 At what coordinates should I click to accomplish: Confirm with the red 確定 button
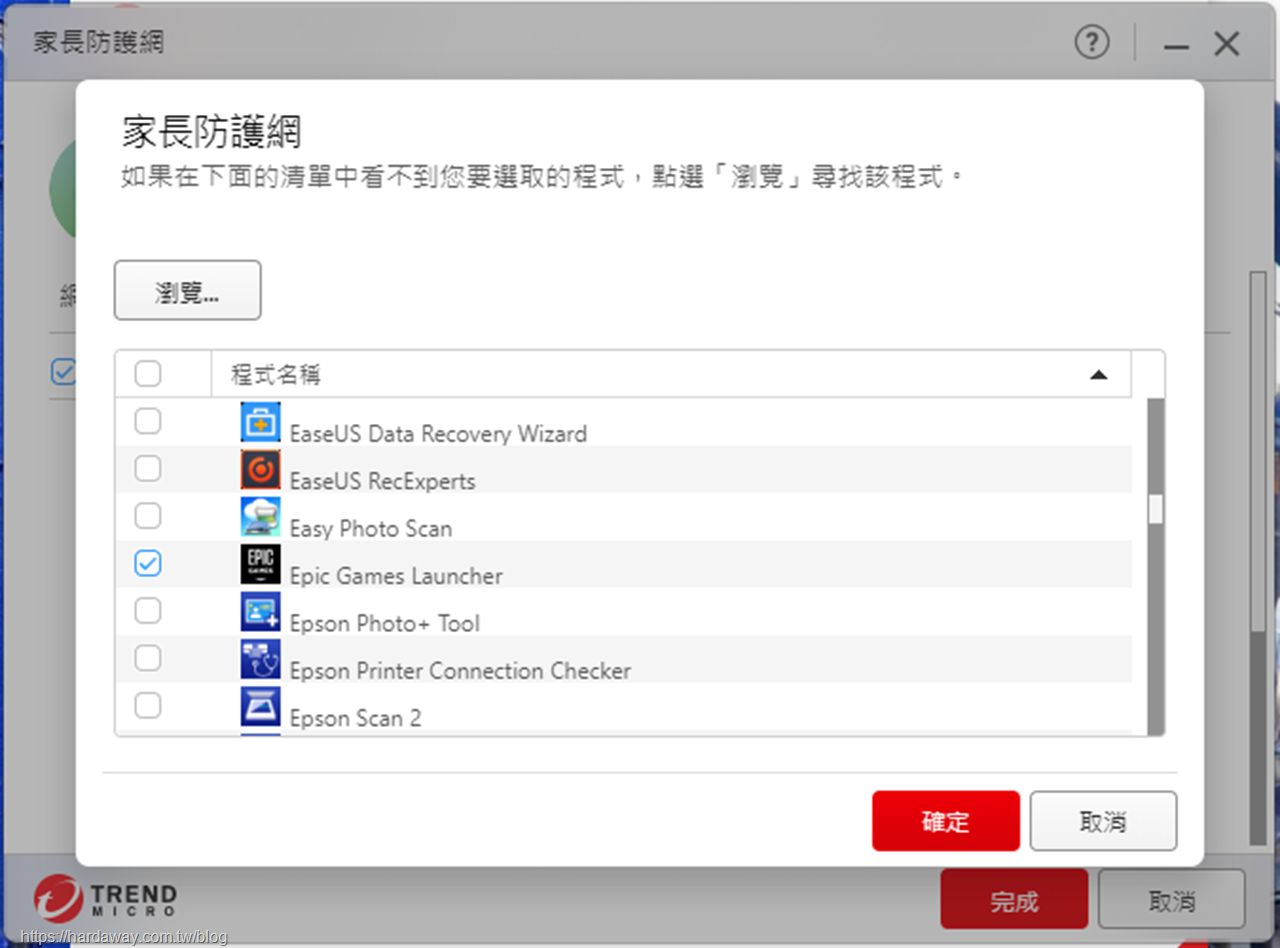tap(946, 821)
